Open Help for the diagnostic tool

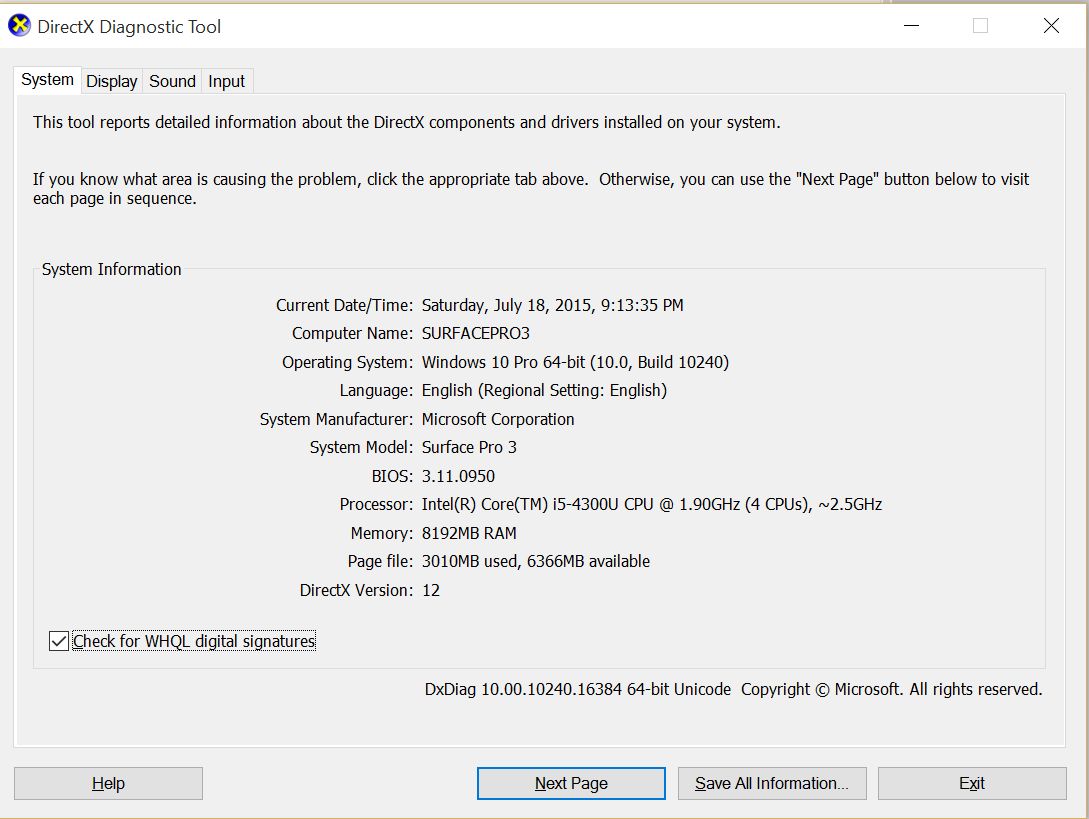pyautogui.click(x=108, y=784)
